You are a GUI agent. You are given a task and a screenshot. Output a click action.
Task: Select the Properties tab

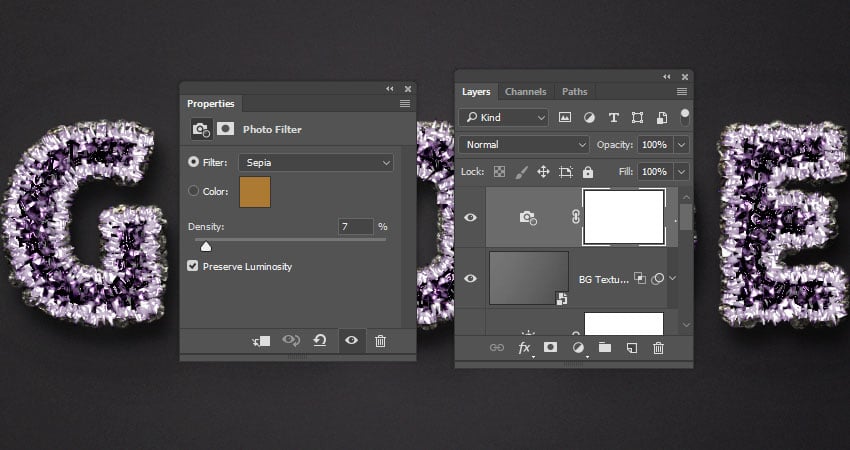coord(211,104)
